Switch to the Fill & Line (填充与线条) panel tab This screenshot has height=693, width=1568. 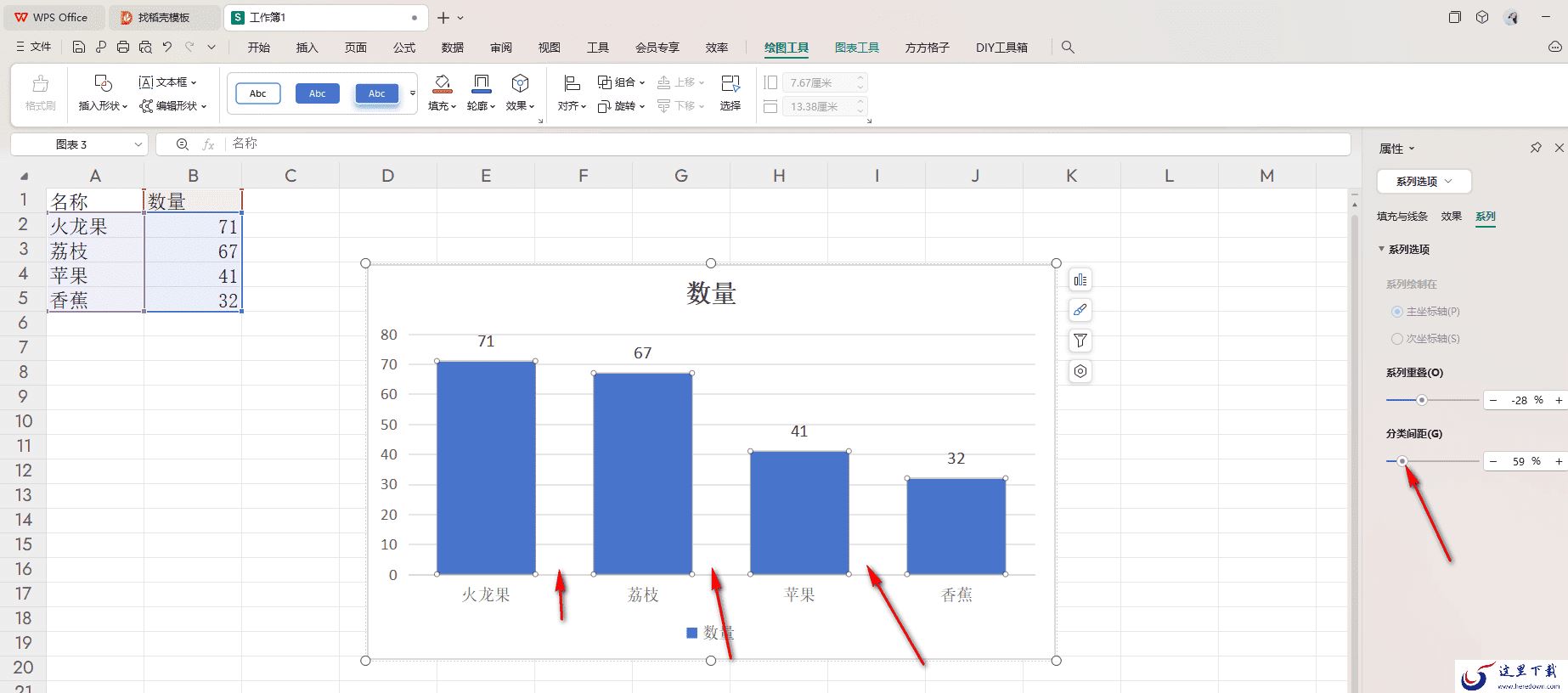pos(1402,217)
